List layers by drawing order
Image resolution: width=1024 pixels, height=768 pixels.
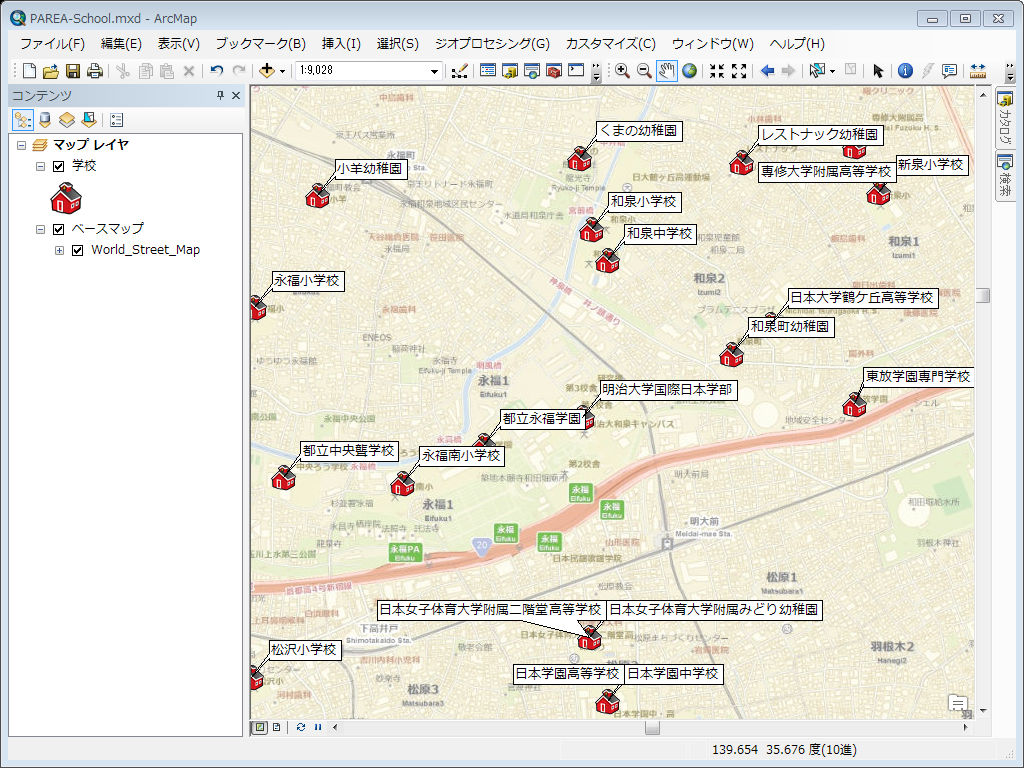(x=23, y=120)
